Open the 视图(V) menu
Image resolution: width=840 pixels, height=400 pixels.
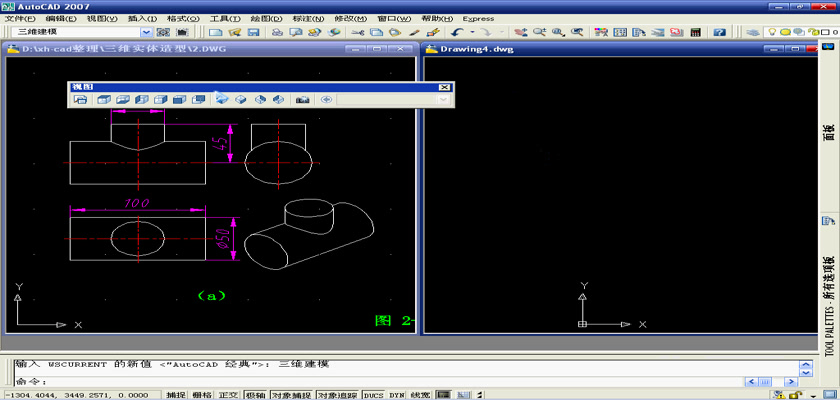(x=102, y=19)
